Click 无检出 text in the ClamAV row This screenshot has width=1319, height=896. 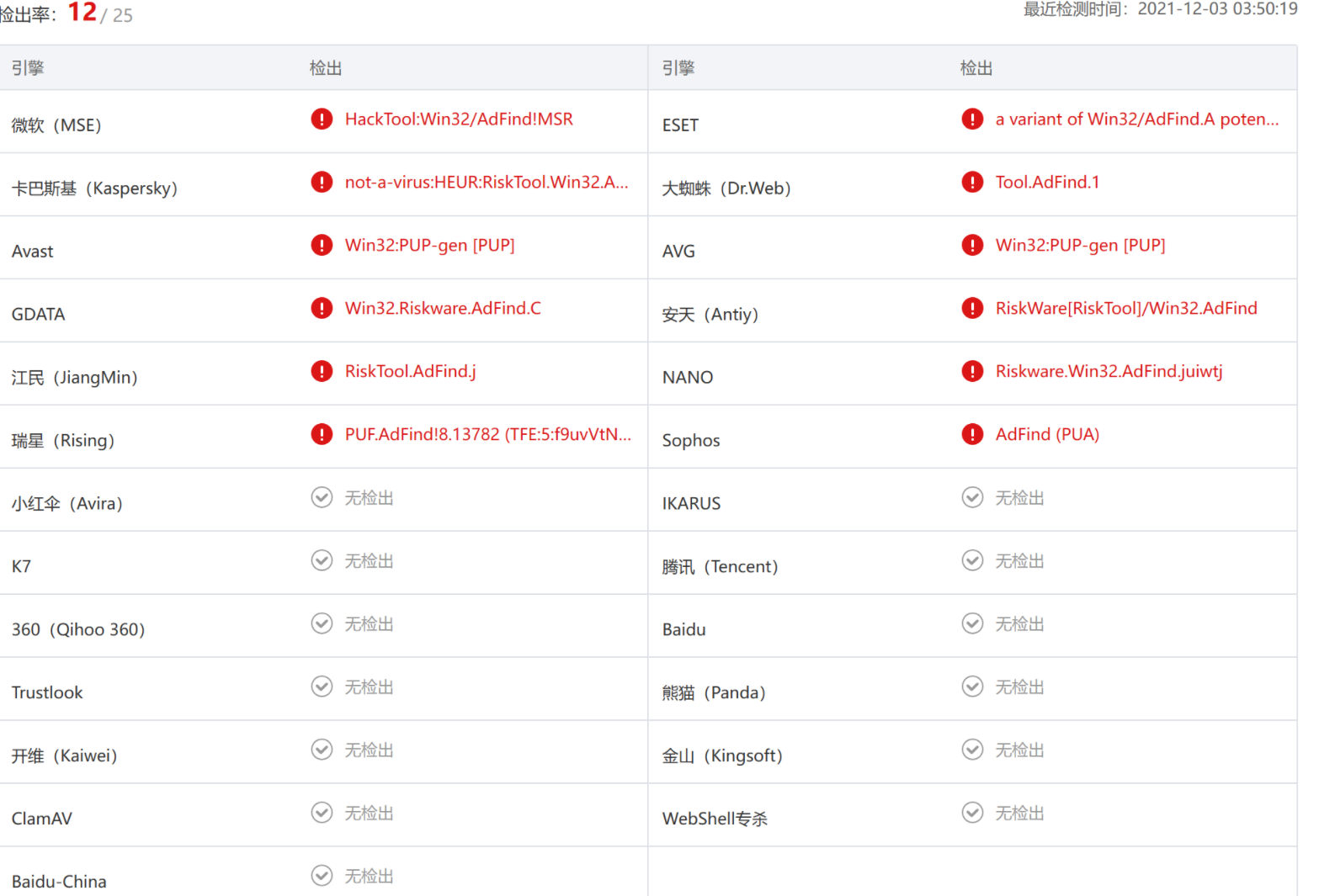[x=369, y=814]
